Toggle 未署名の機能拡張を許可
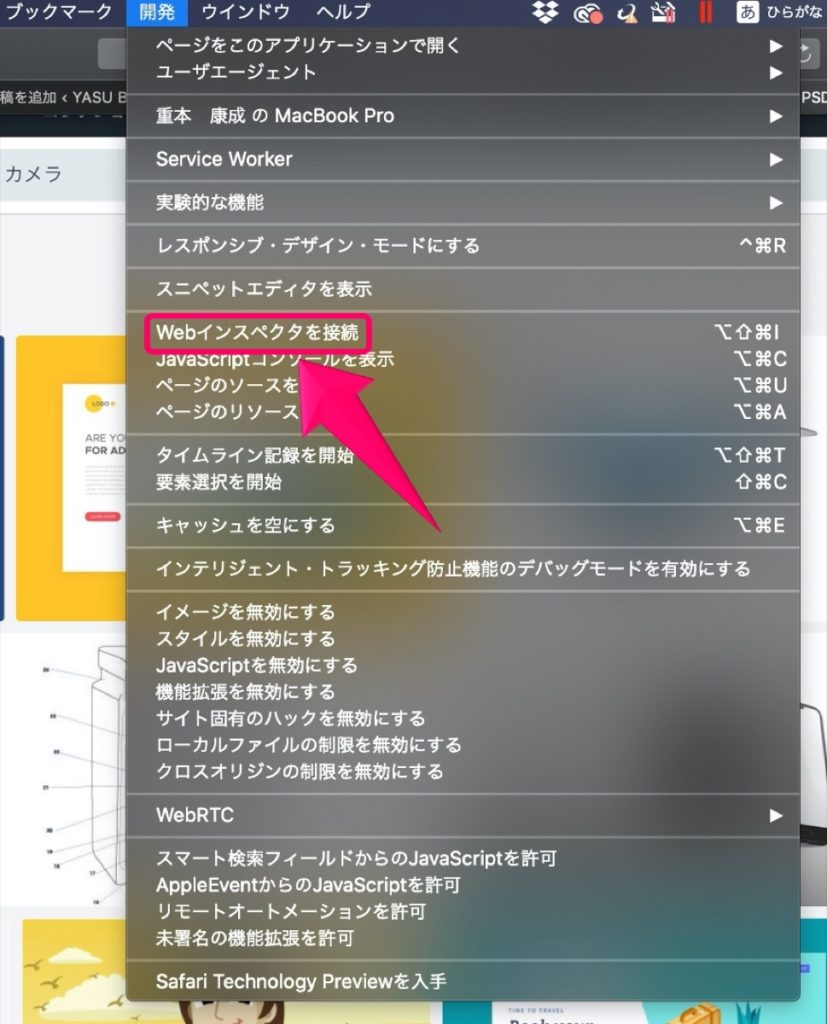The height and width of the screenshot is (1024, 827). pos(463,938)
